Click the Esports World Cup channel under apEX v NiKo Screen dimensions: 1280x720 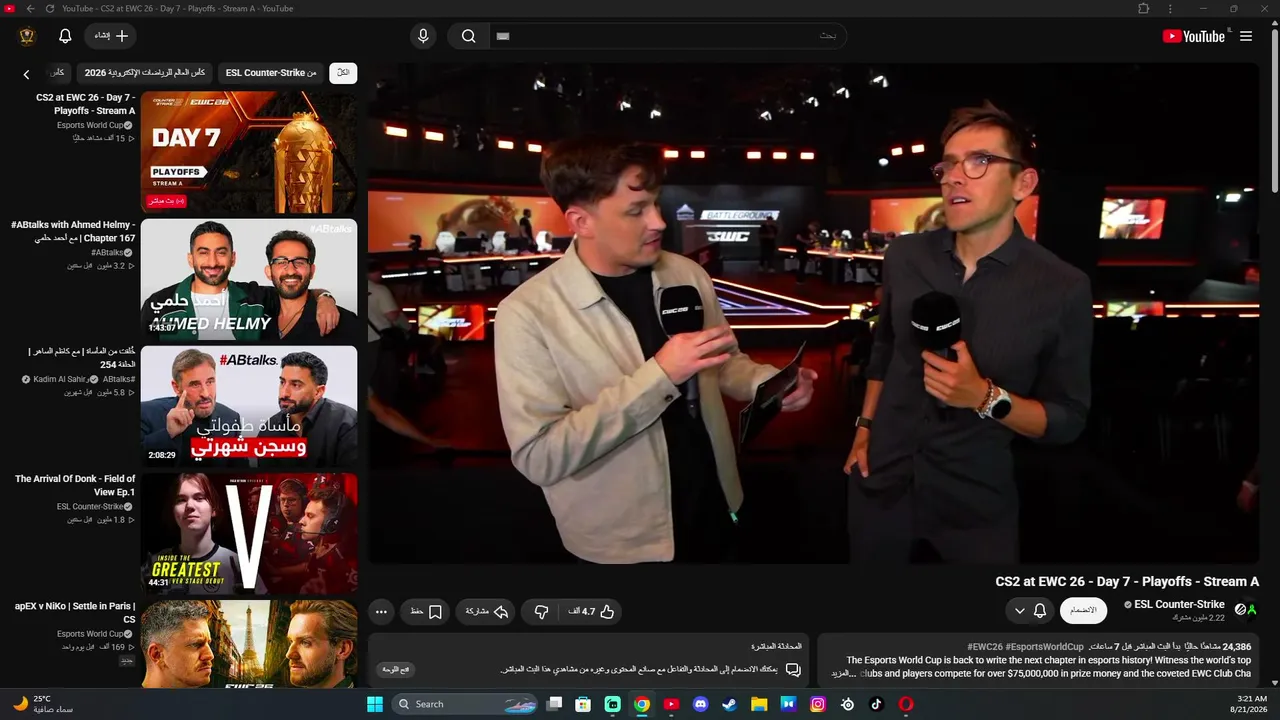tap(90, 634)
